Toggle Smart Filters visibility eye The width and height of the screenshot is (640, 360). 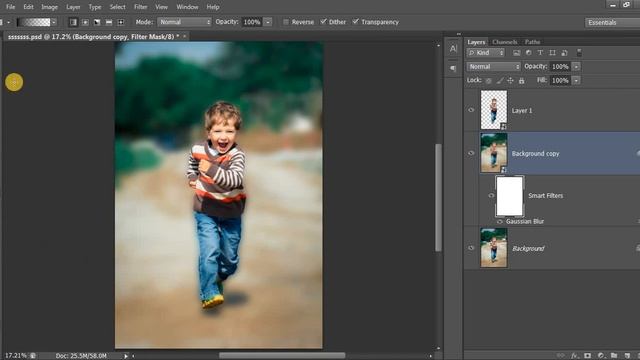[x=491, y=196]
